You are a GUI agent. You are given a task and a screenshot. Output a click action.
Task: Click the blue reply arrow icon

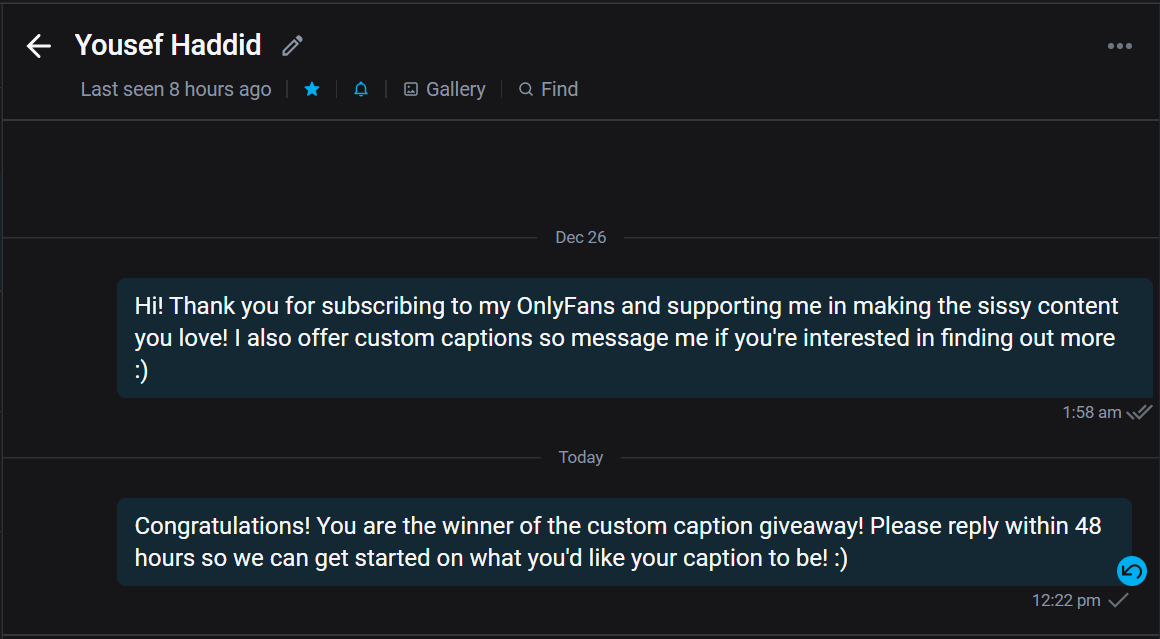1131,571
